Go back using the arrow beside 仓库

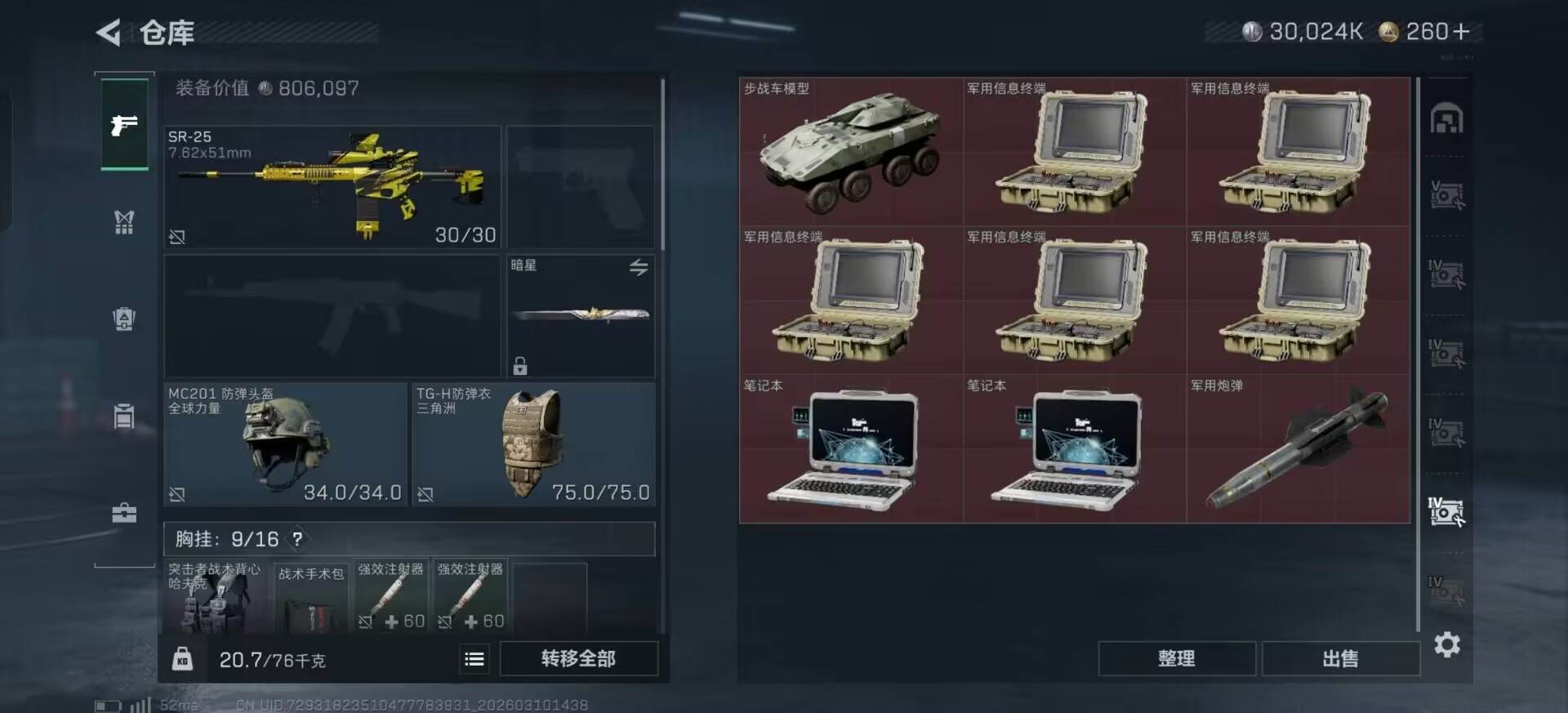click(x=109, y=33)
